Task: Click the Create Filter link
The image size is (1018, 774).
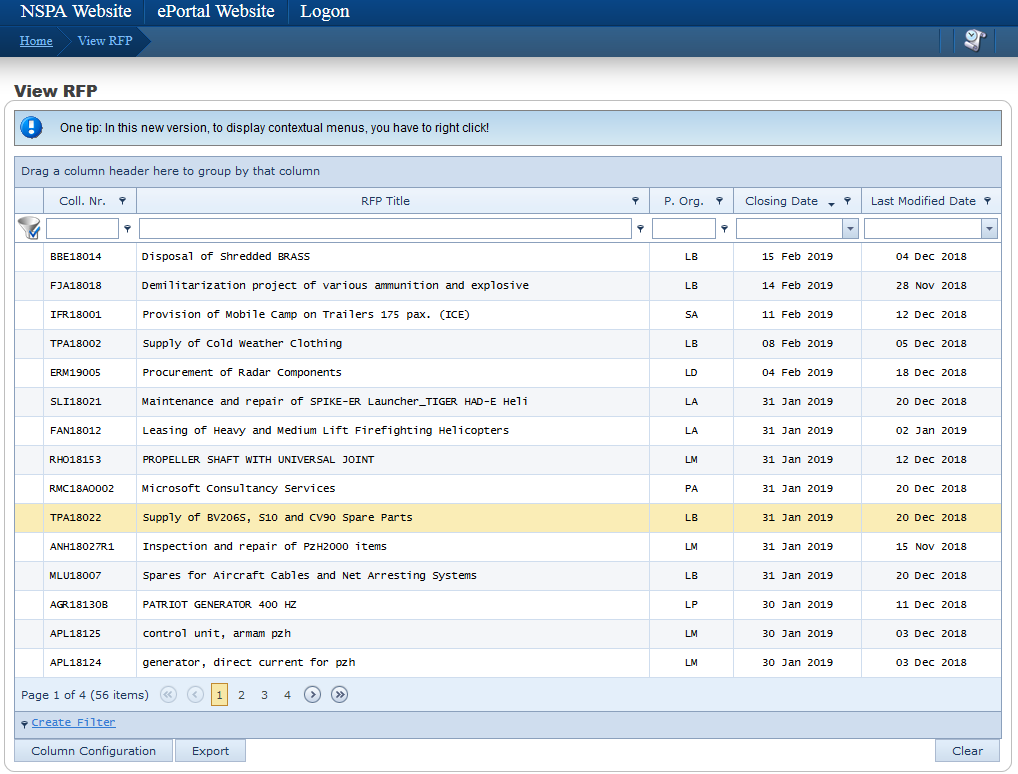Action: 73,722
